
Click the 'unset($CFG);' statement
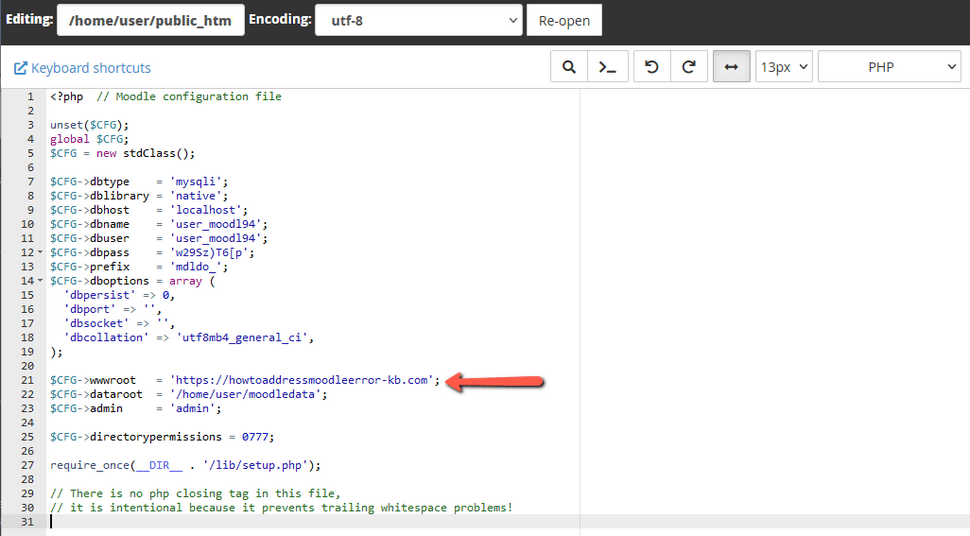pos(90,125)
